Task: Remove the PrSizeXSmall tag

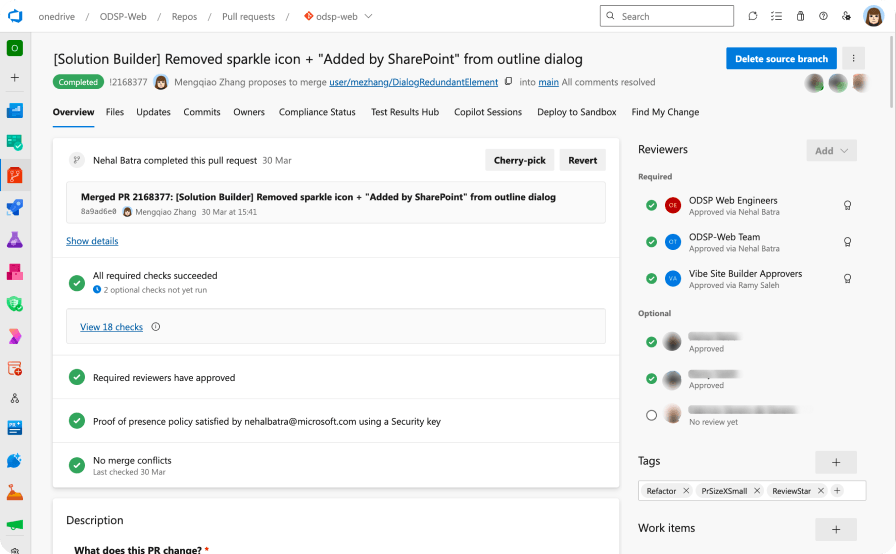Action: click(757, 491)
